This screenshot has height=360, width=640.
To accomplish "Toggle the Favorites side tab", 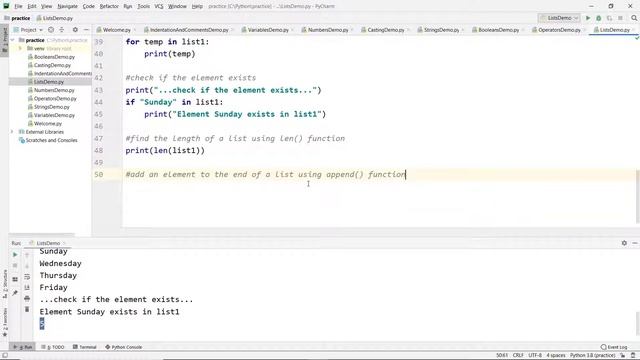I will click(x=4, y=322).
